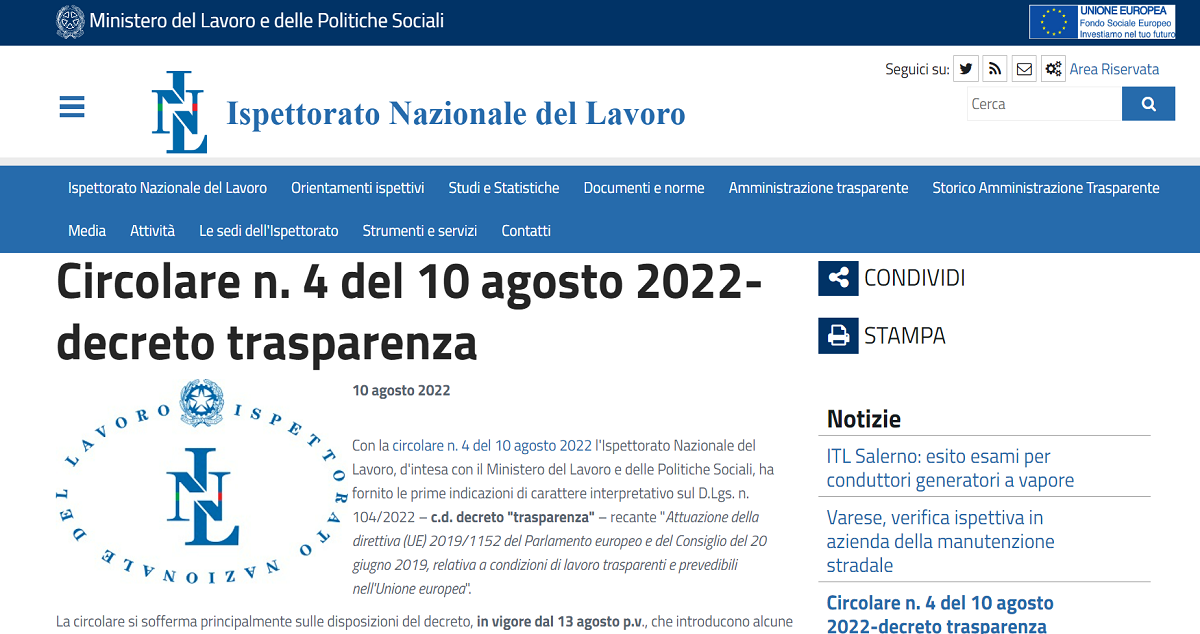Click the date text 10 agosto 2022

pyautogui.click(x=401, y=391)
